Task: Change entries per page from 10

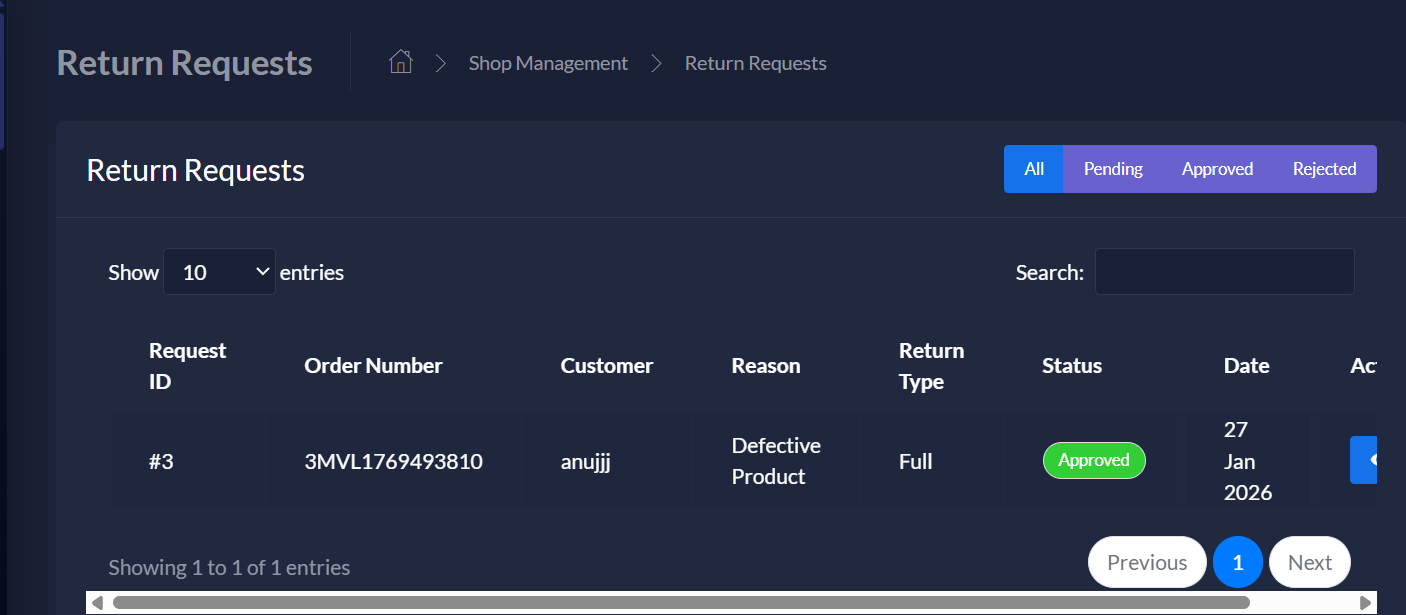Action: pos(219,271)
